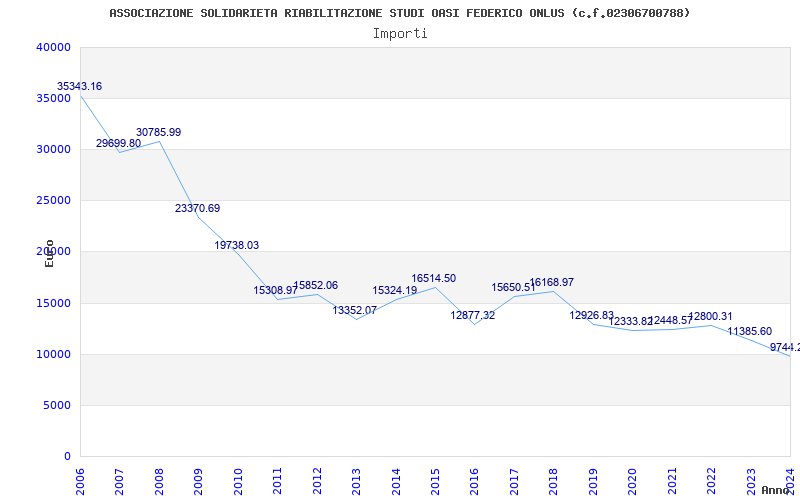Image resolution: width=800 pixels, height=500 pixels.
Task: Select data label 29699.80
Action: point(118,143)
